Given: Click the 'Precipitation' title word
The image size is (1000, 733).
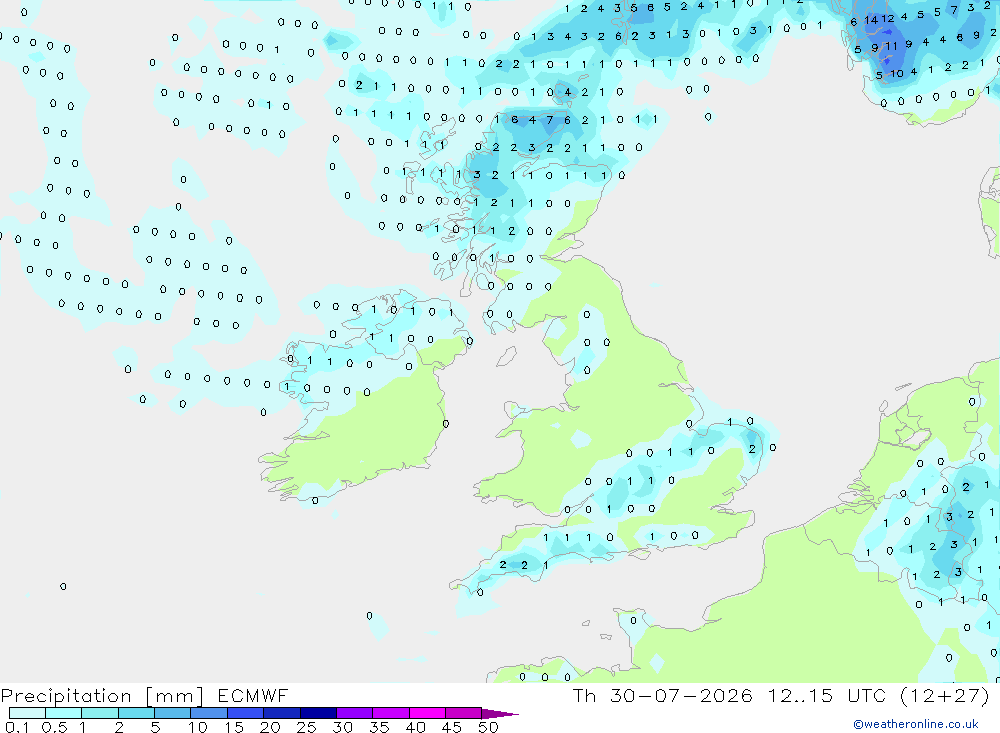Looking at the screenshot, I should (x=66, y=696).
